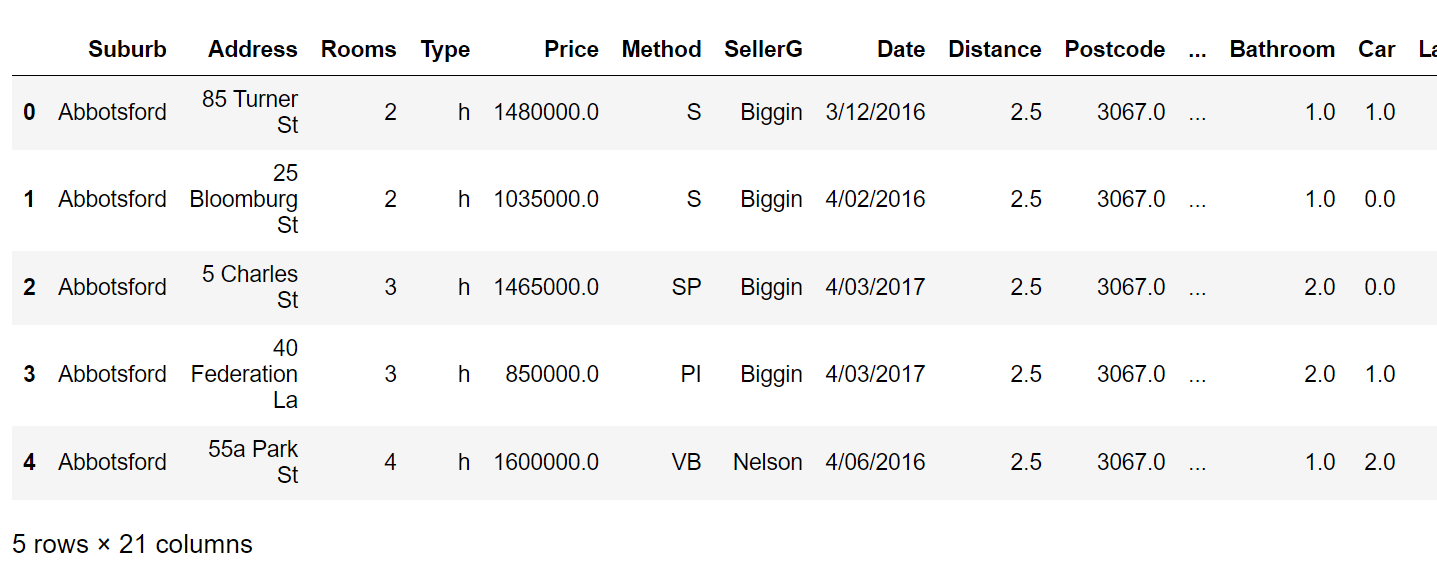This screenshot has width=1437, height=572.
Task: Click the '5 rows × 21 columns' text
Action: click(x=132, y=544)
